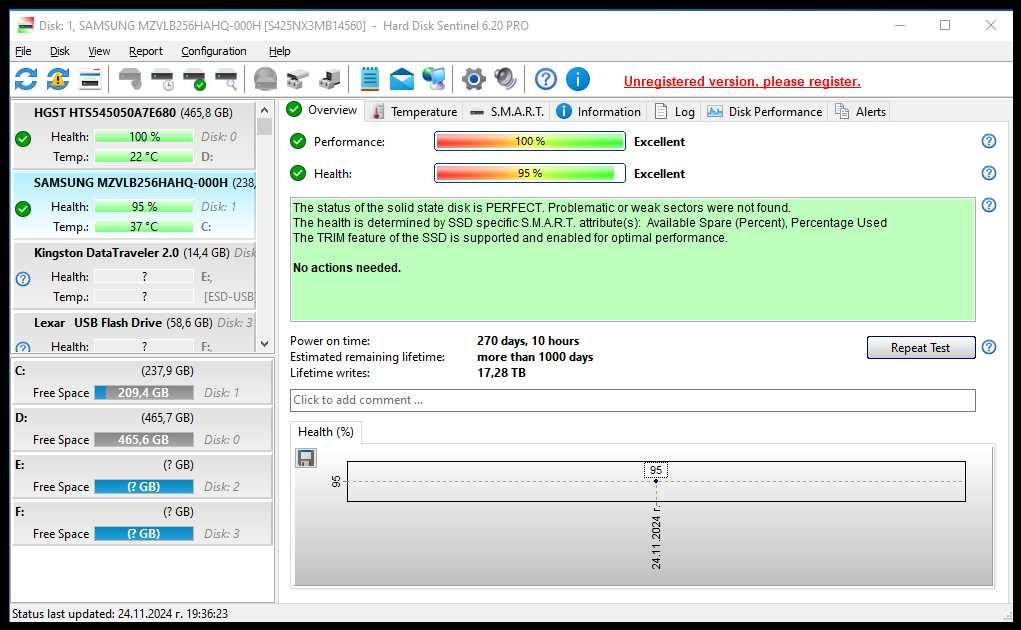This screenshot has width=1021, height=630.
Task: Click the blue notepad report toolbar icon
Action: pos(369,79)
